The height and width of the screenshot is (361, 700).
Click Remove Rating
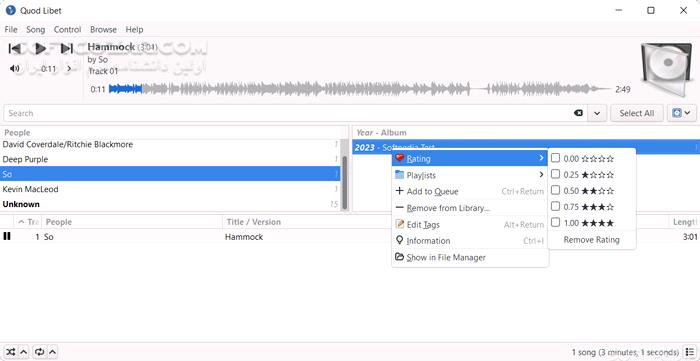click(592, 240)
